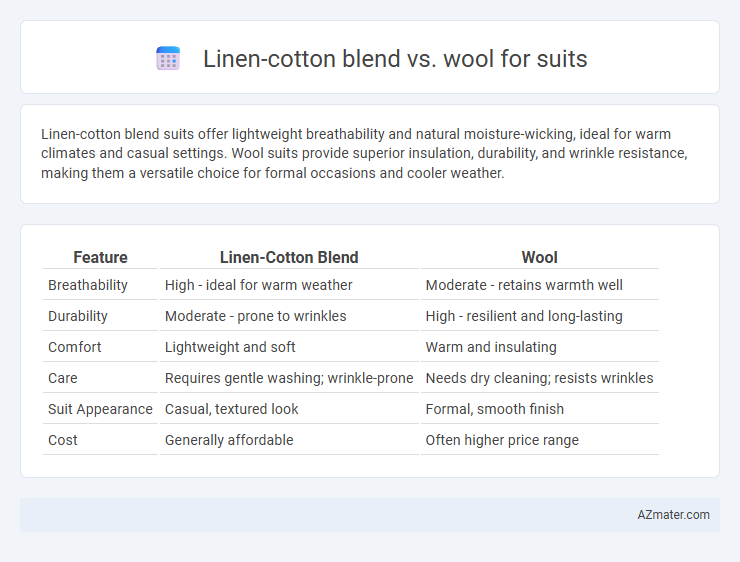Click the 'Linen-Cotton Blend' column header
Viewport: 740px width, 562px height.
289,257
